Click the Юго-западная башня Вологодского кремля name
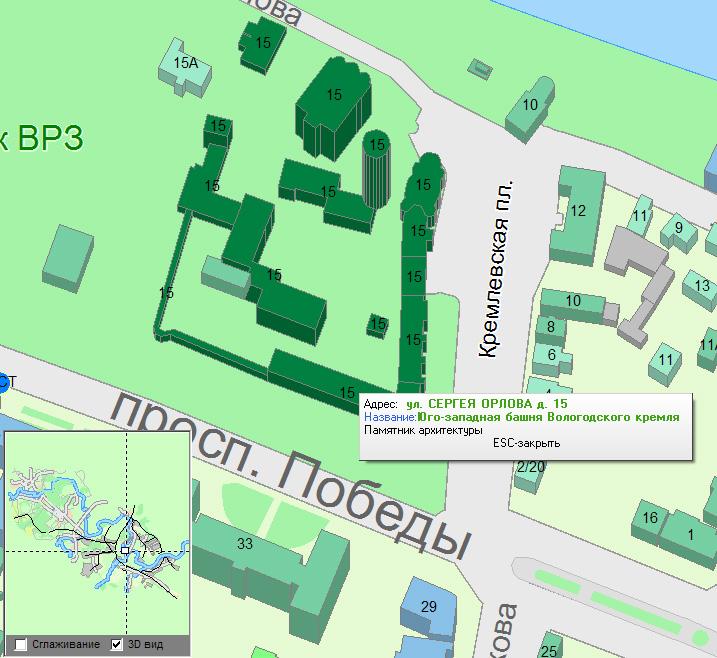 pos(548,417)
